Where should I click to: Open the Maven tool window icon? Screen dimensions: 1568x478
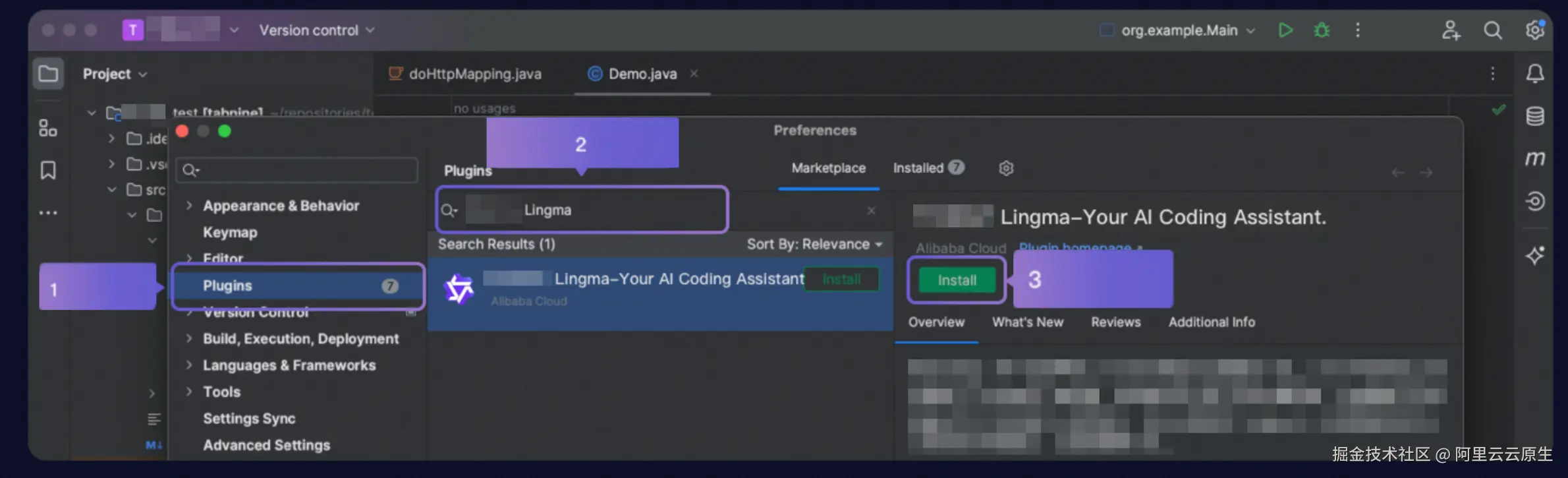point(1535,158)
